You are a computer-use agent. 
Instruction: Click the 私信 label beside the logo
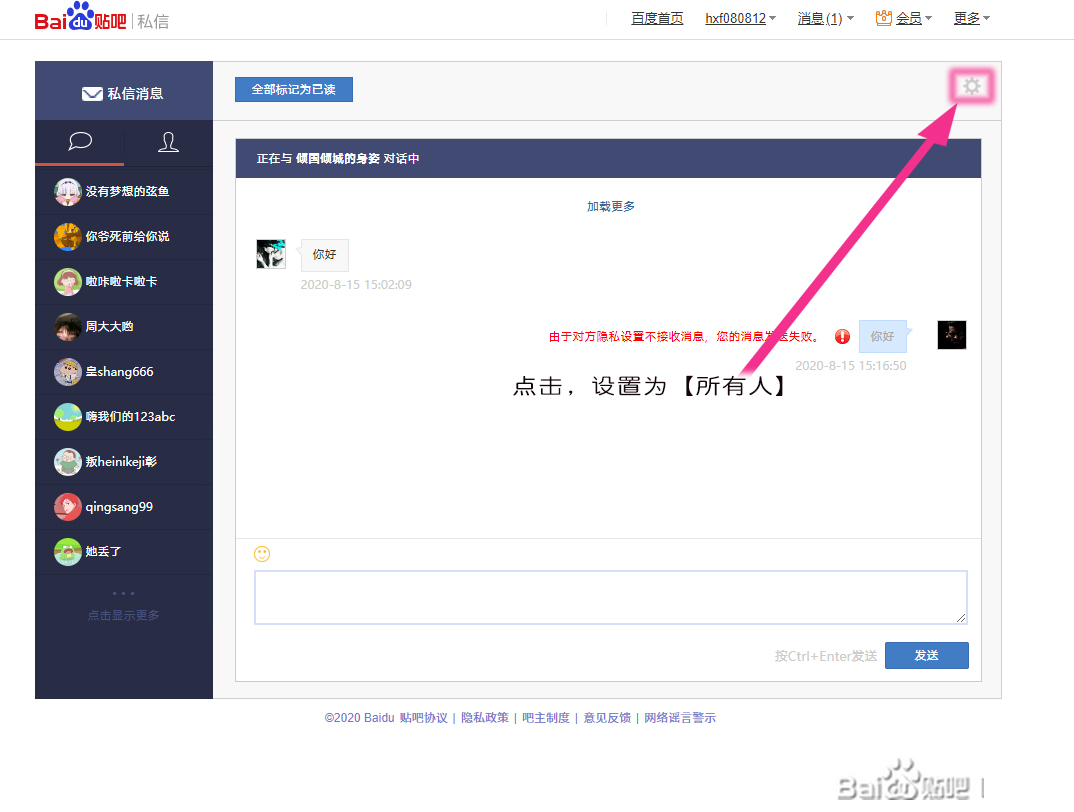pos(153,22)
